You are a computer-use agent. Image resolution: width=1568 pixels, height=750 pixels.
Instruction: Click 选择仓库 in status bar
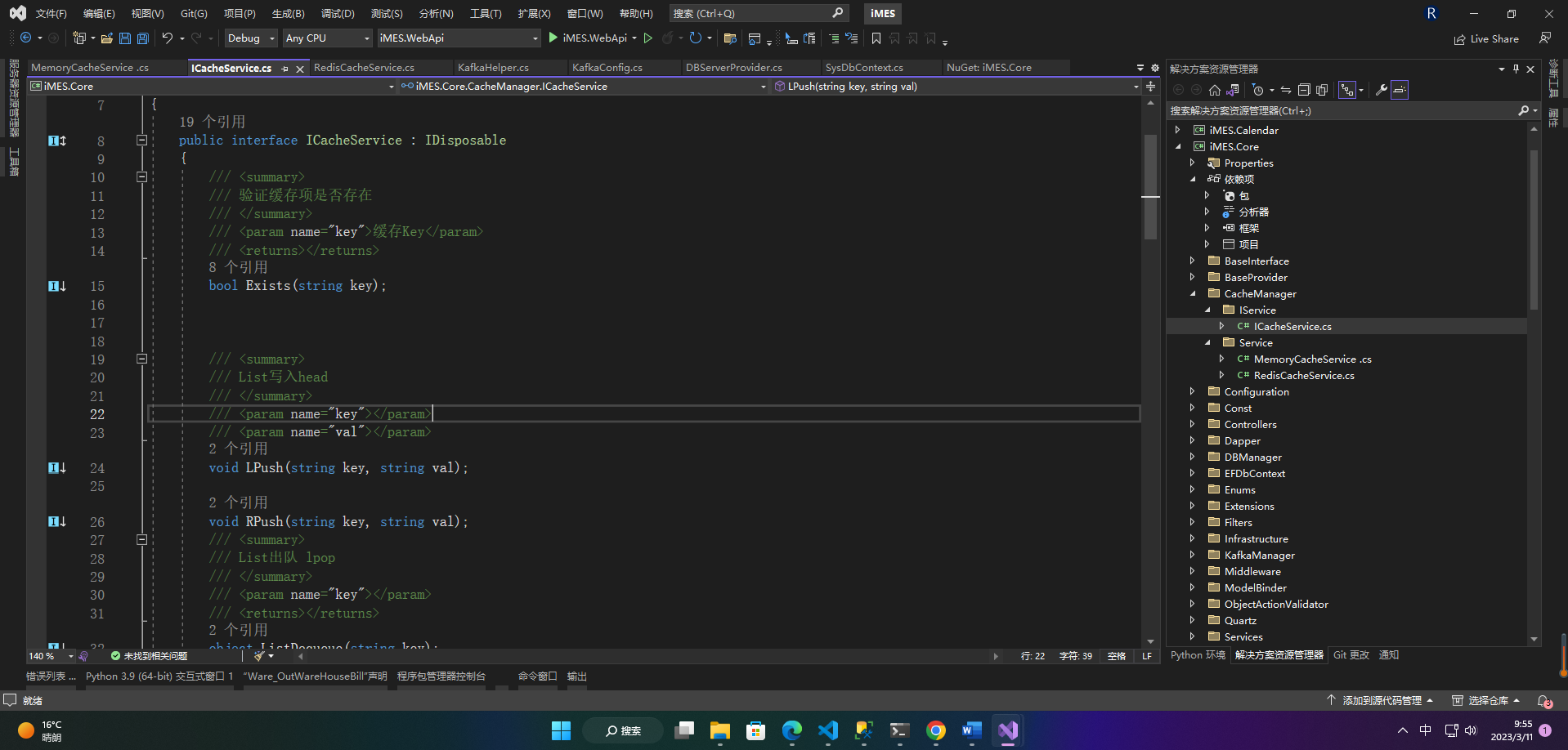(1485, 701)
